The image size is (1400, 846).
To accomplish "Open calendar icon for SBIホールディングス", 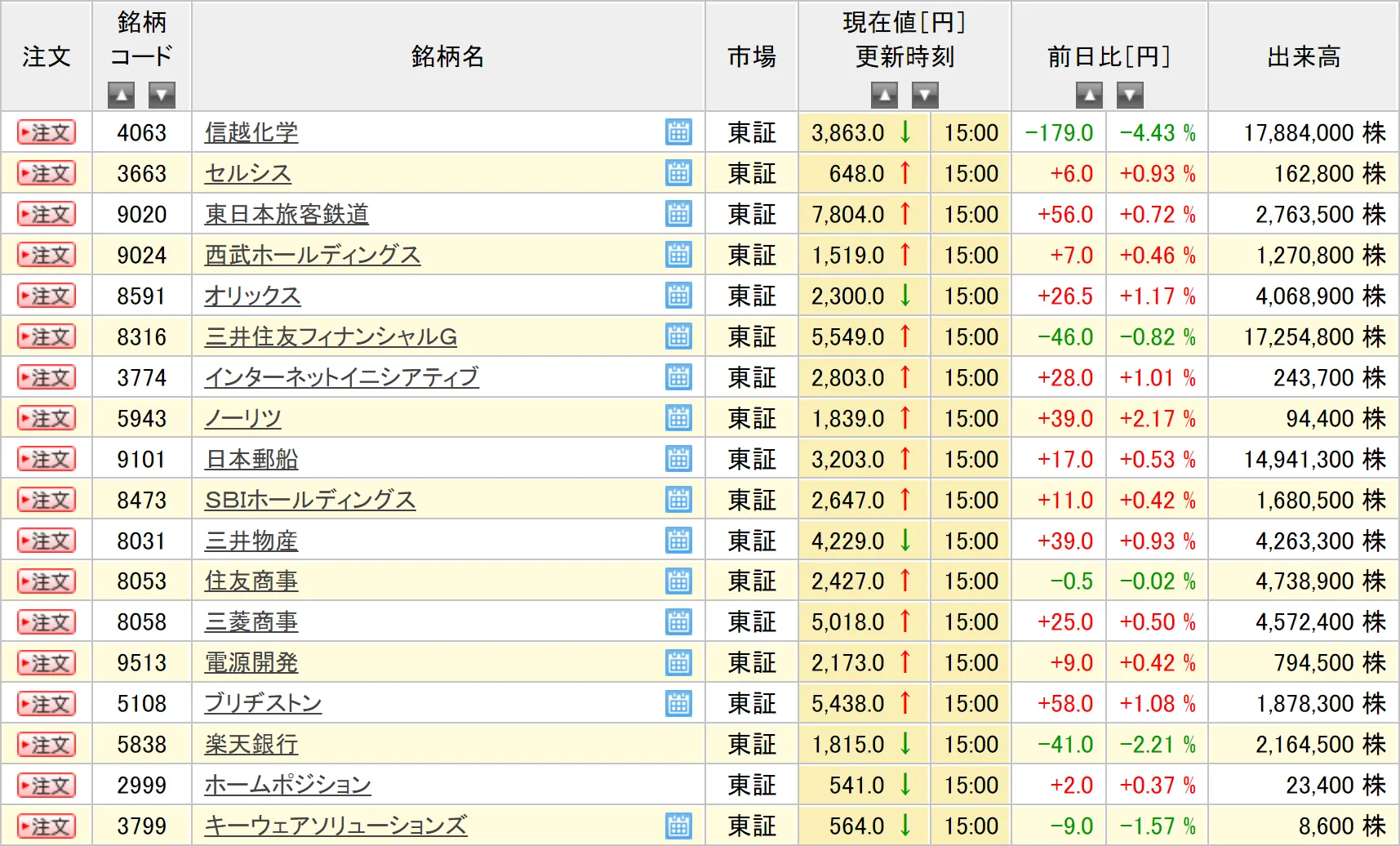I will tap(678, 500).
